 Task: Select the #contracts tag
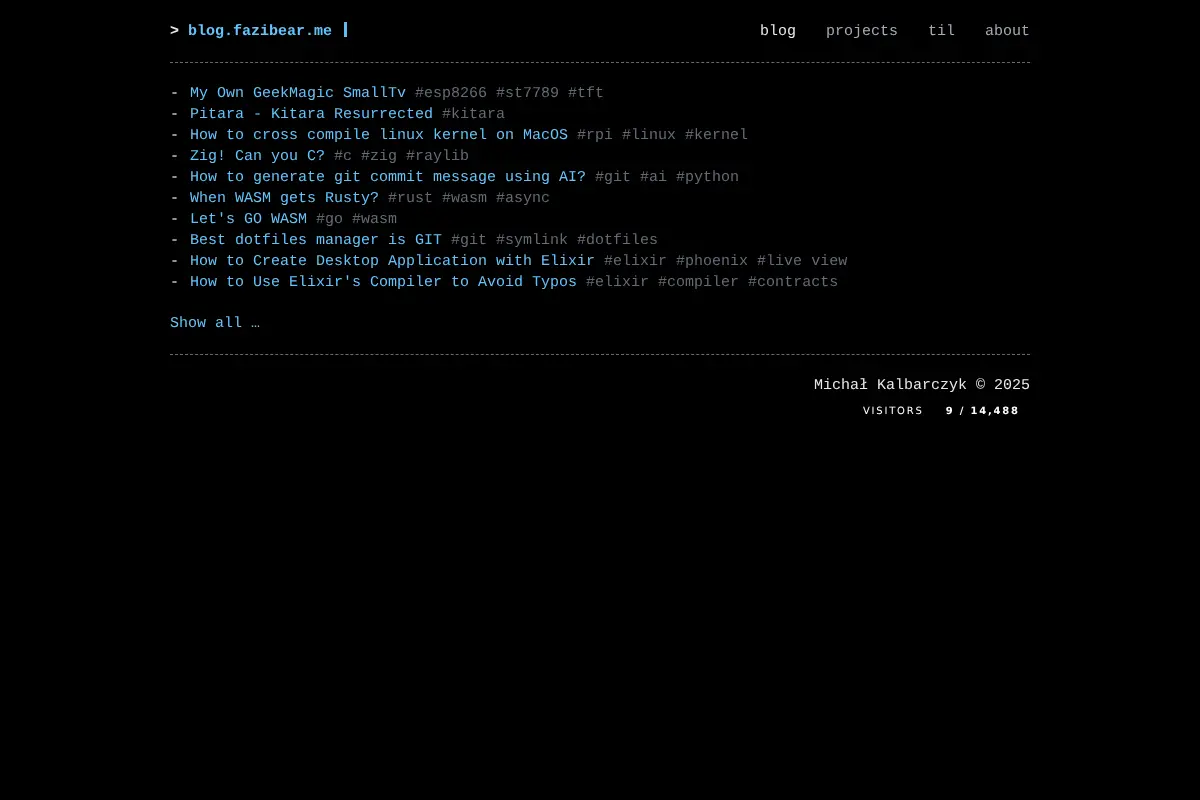793,282
